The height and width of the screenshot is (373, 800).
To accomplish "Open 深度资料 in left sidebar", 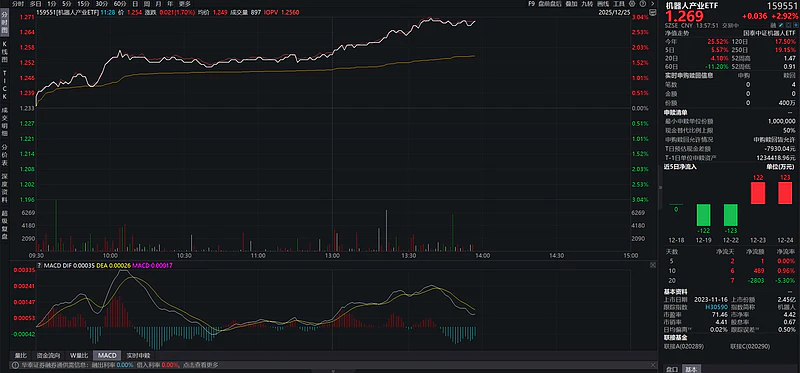I will coord(5,187).
